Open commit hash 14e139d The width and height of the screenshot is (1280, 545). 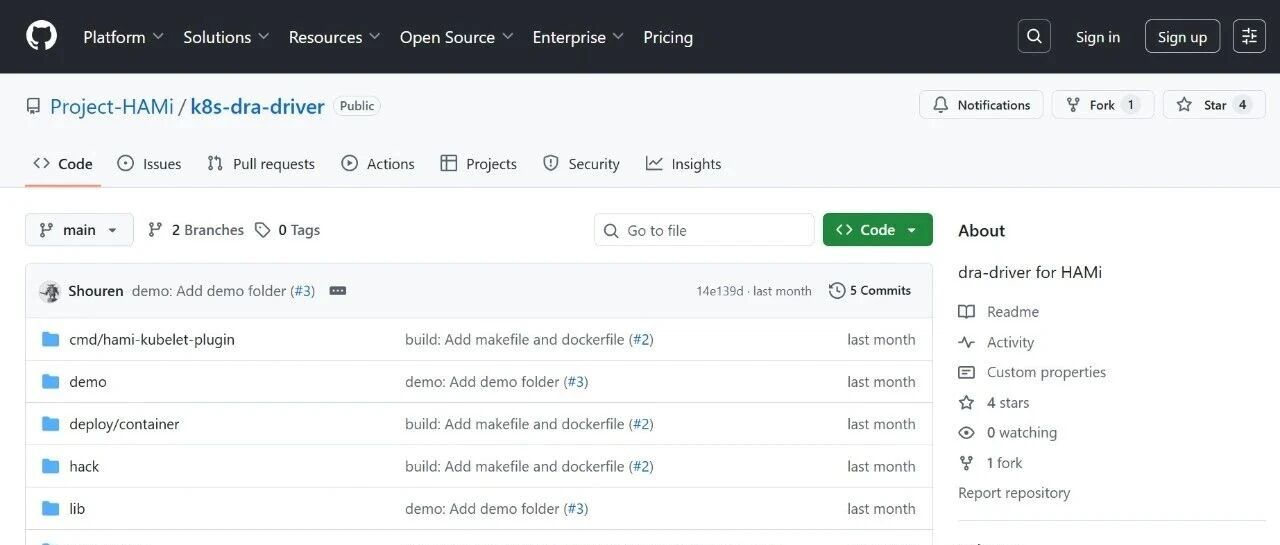click(x=720, y=291)
